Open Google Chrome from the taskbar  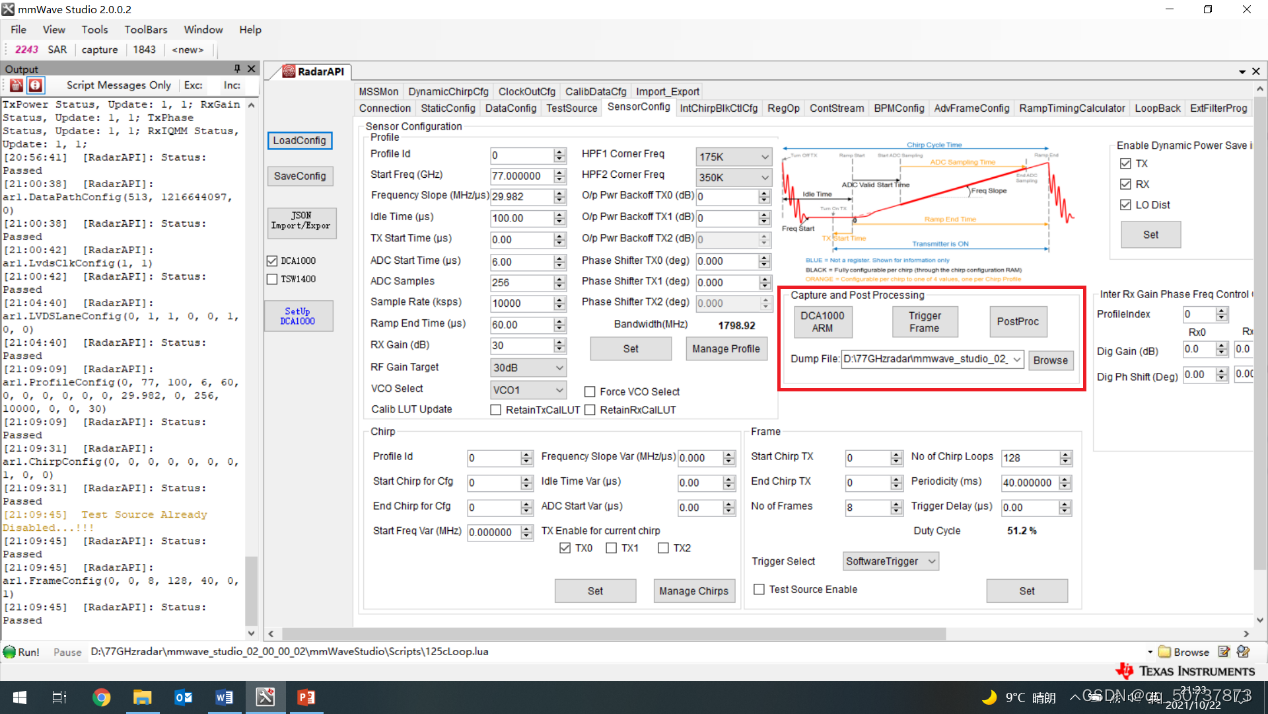[101, 697]
